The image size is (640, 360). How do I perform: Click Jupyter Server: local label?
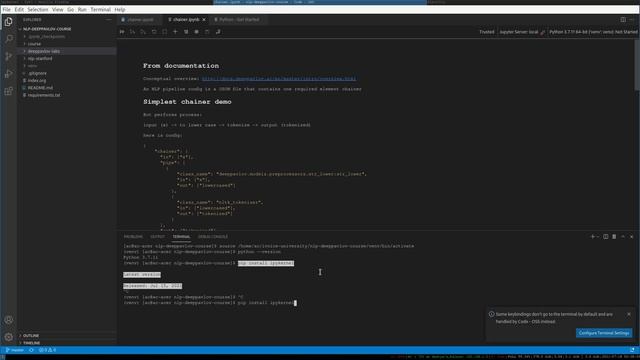pyautogui.click(x=519, y=32)
